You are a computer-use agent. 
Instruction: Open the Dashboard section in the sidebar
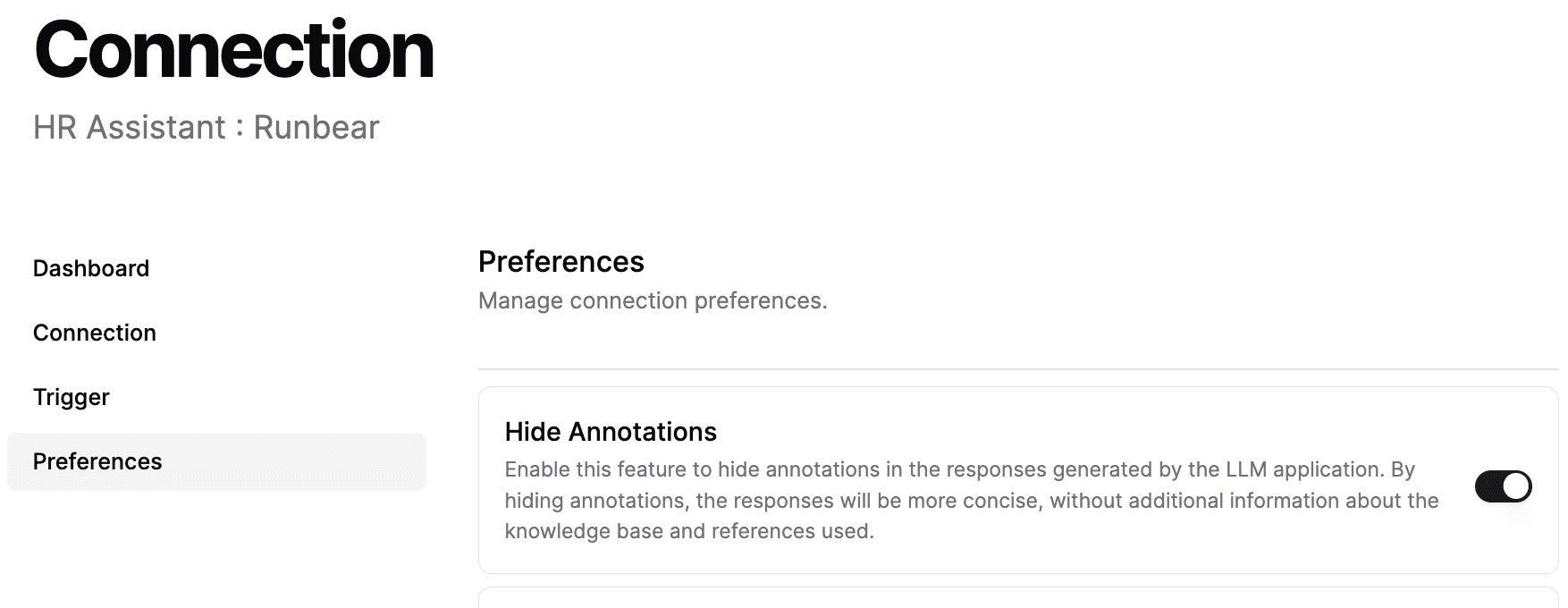[x=90, y=268]
